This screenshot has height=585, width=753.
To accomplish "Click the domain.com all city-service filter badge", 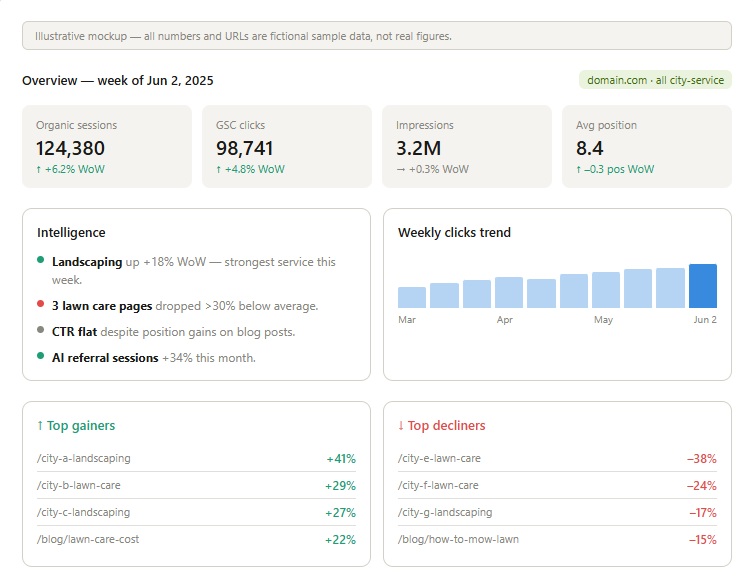I will (655, 80).
